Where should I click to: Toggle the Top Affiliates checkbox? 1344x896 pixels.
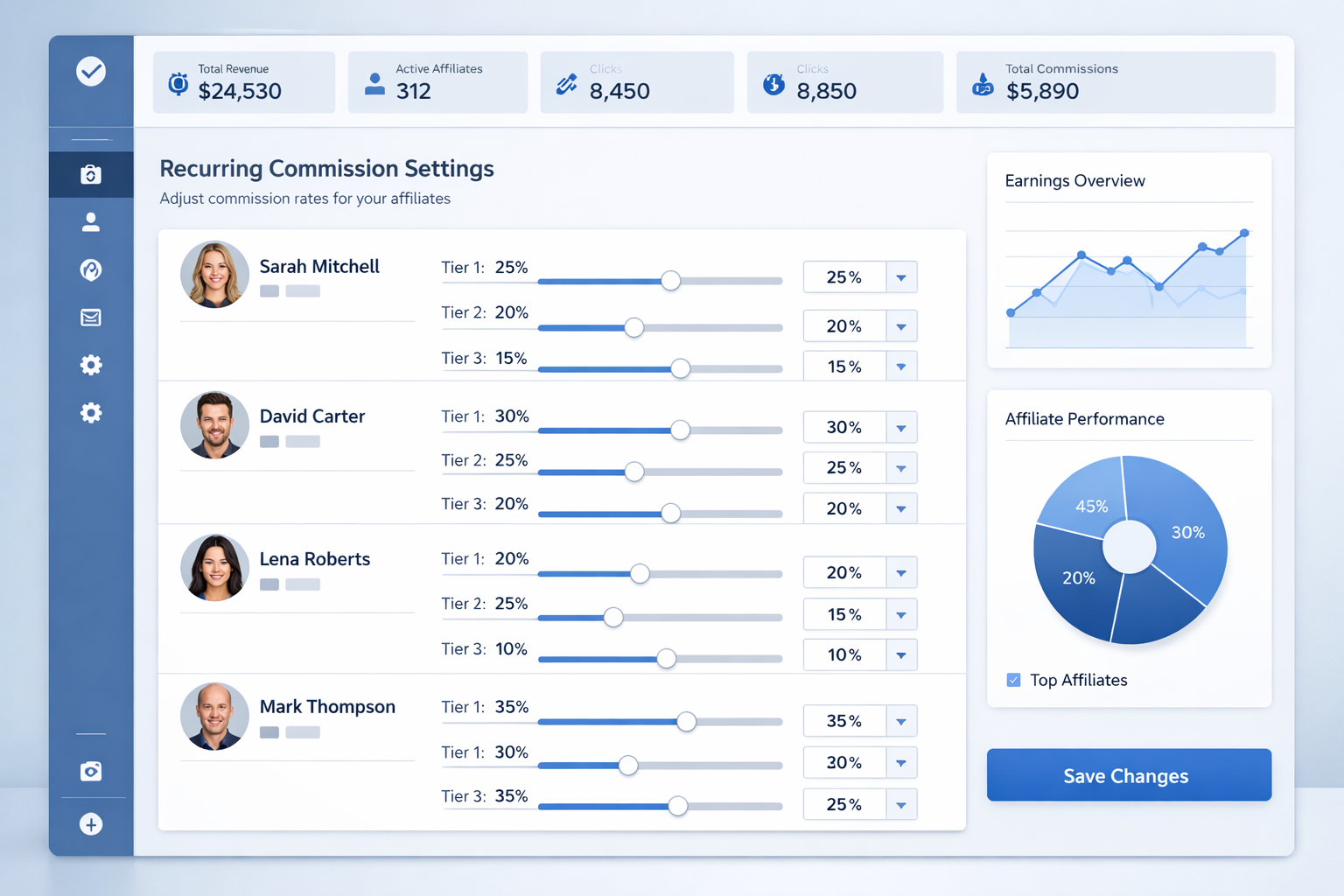1013,679
